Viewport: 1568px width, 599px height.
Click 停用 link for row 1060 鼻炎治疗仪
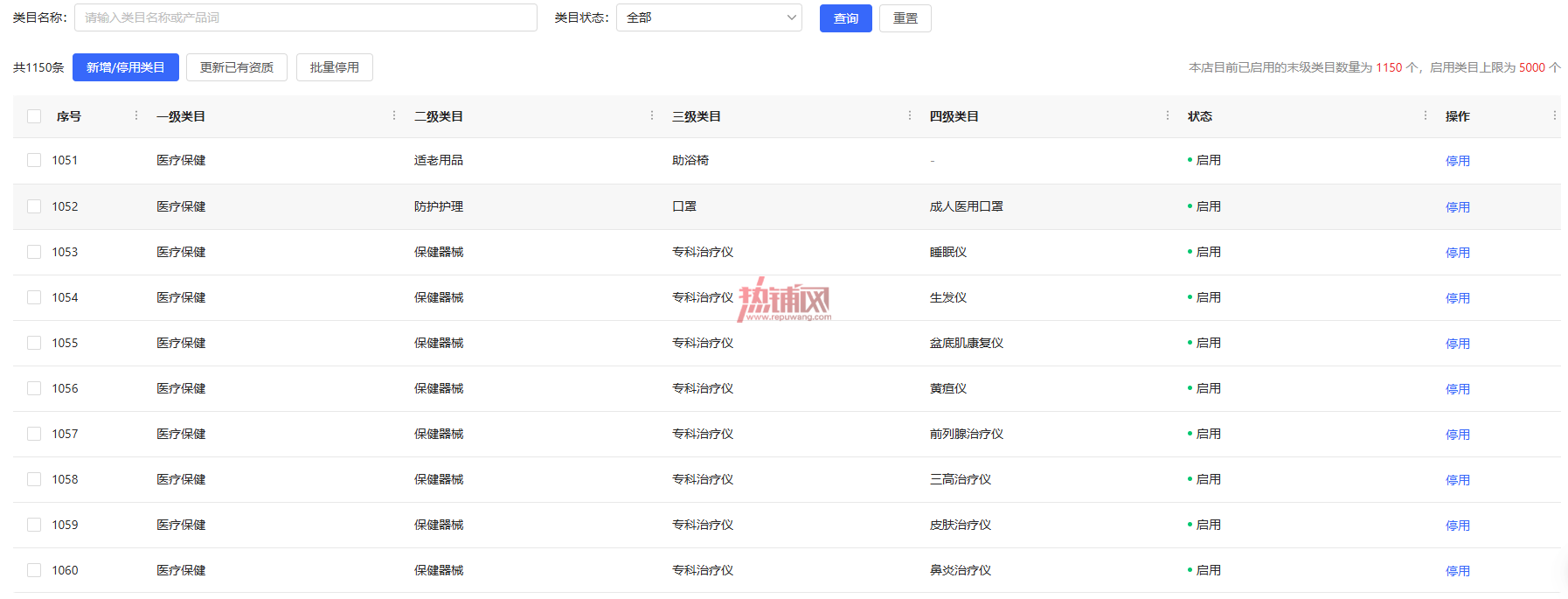coord(1458,571)
